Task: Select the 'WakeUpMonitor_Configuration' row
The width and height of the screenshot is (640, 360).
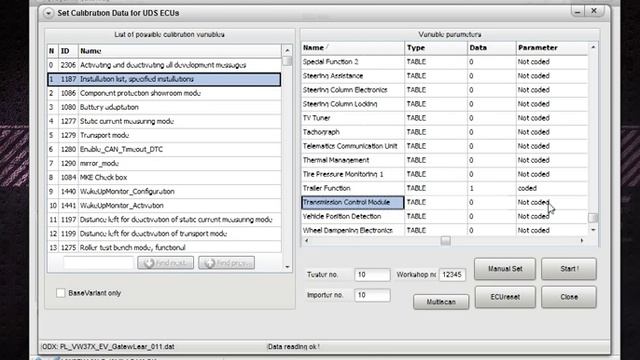Action: tap(164, 191)
